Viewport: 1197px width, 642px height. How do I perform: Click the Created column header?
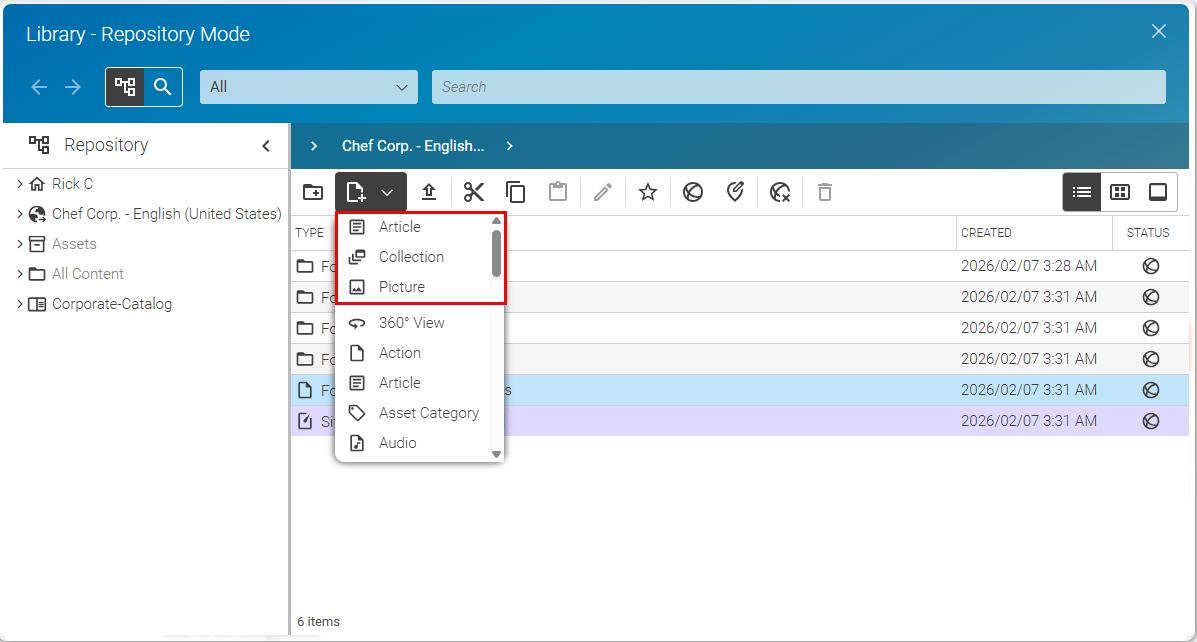pyautogui.click(x=986, y=232)
